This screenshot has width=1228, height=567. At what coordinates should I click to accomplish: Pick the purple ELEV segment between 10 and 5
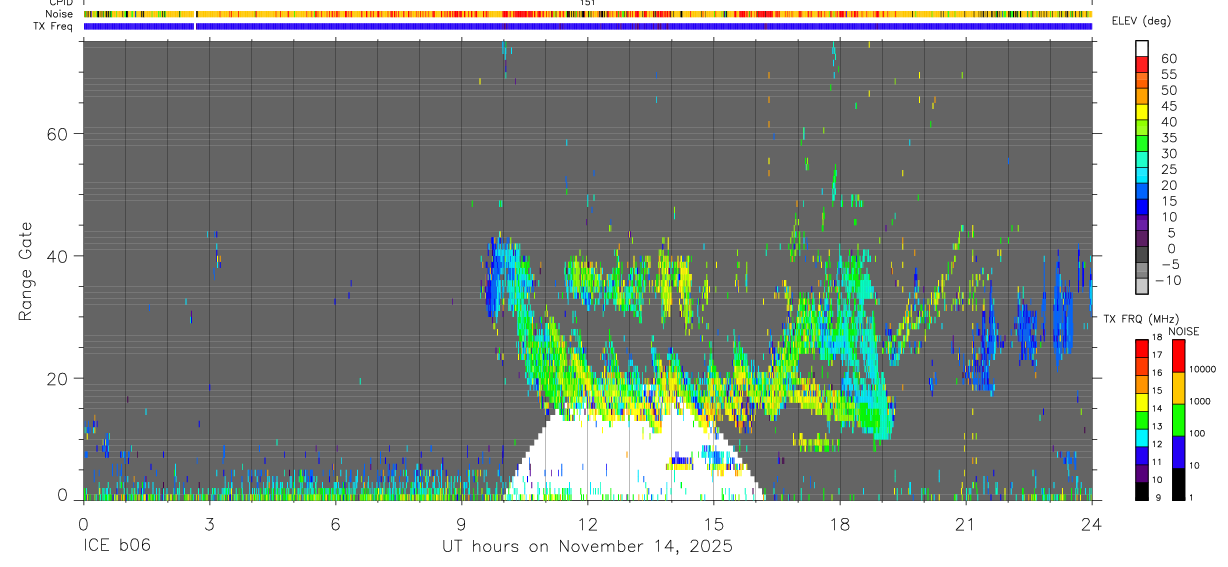point(1141,223)
